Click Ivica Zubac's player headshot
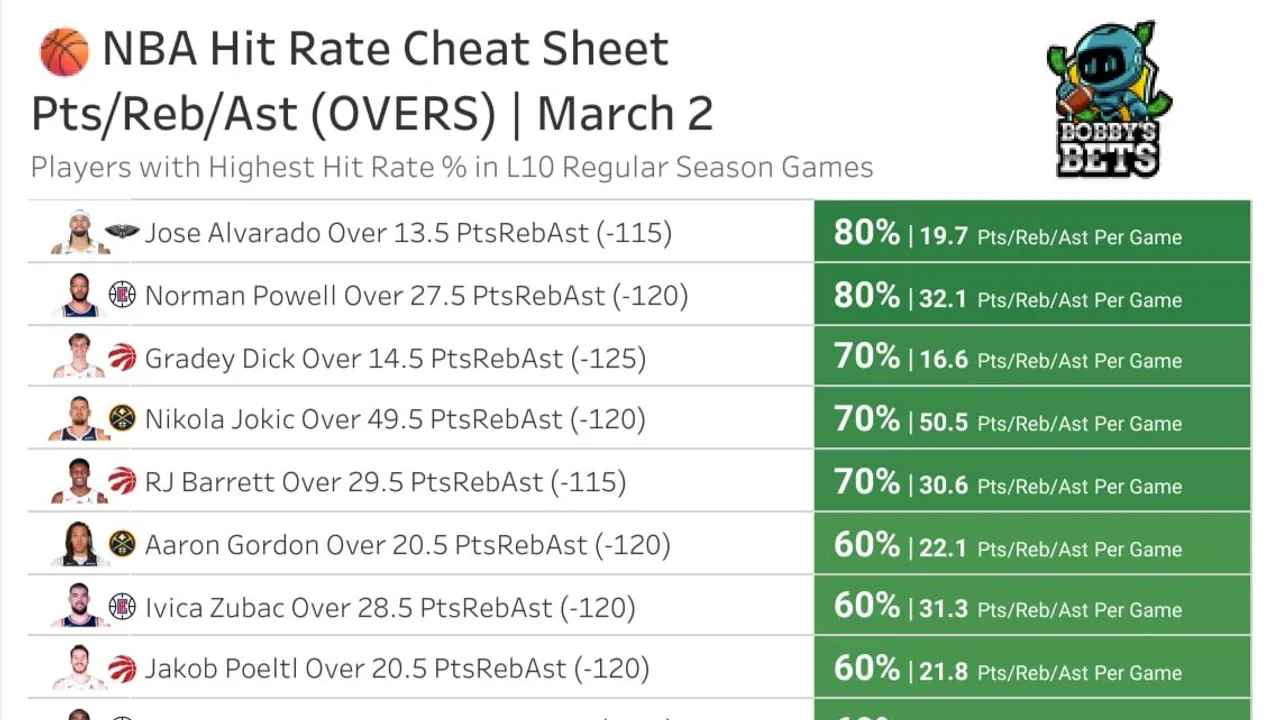The height and width of the screenshot is (720, 1280). point(80,607)
